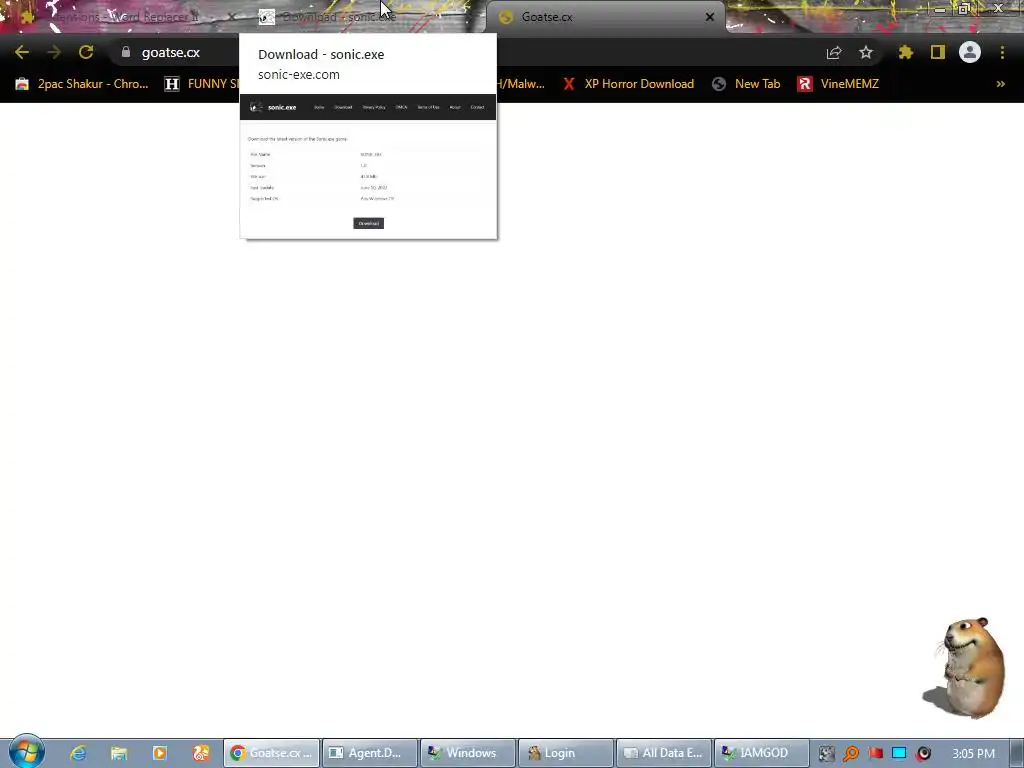Show the hidden bookmarks with the double chevron

(1000, 84)
